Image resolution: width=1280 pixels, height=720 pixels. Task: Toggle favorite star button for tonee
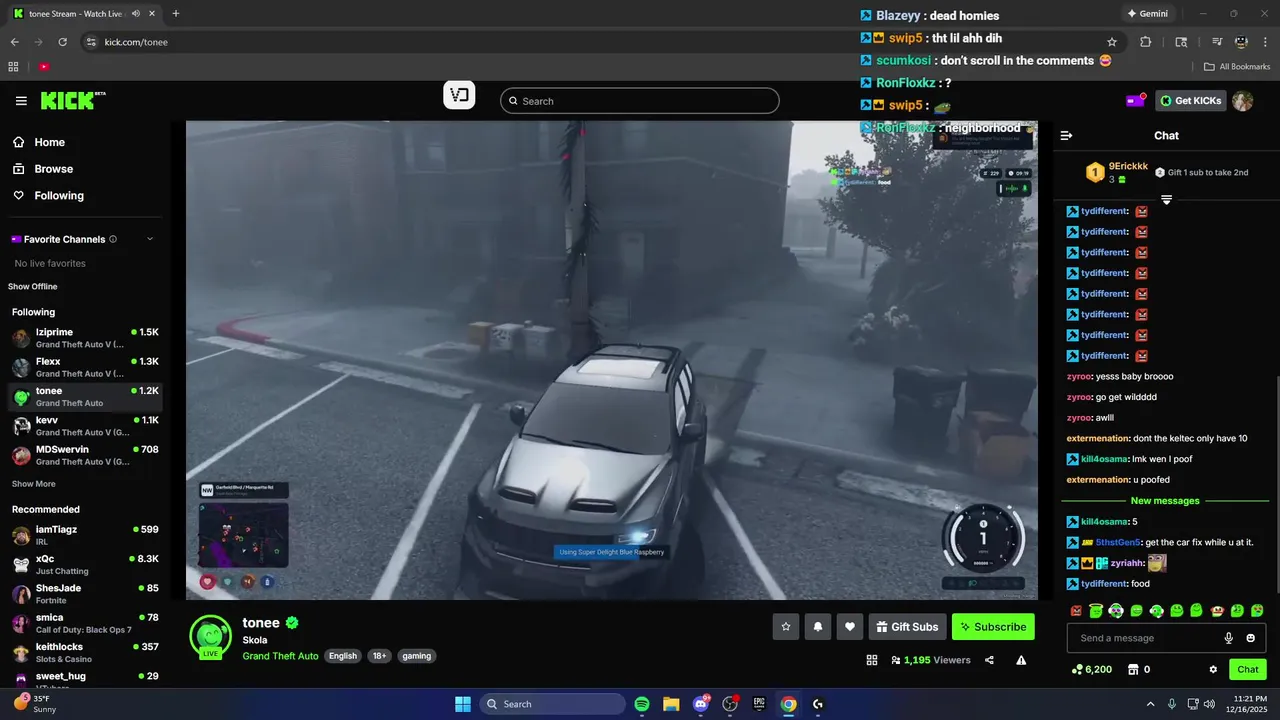click(x=786, y=627)
